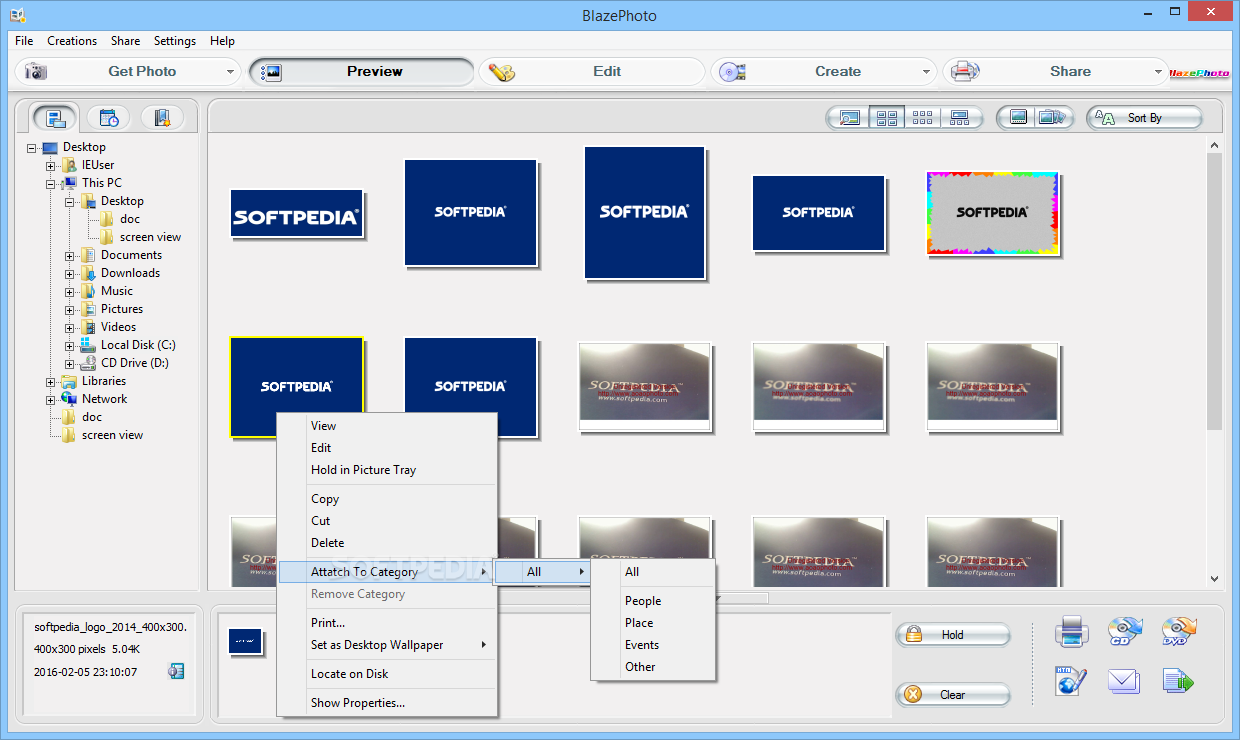Click the Libraries folder icon

pos(69,381)
